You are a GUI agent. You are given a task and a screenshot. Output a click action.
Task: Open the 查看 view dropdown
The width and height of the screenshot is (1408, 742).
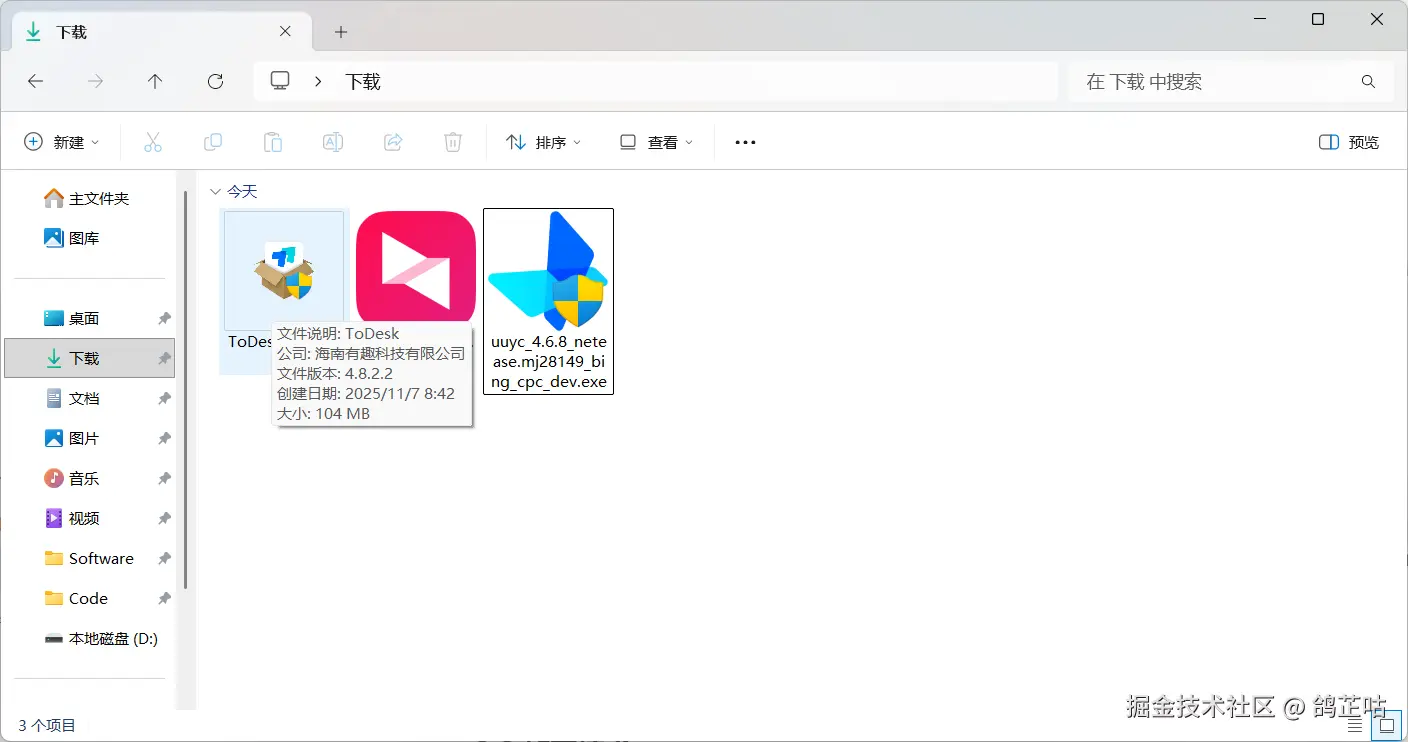coord(656,143)
